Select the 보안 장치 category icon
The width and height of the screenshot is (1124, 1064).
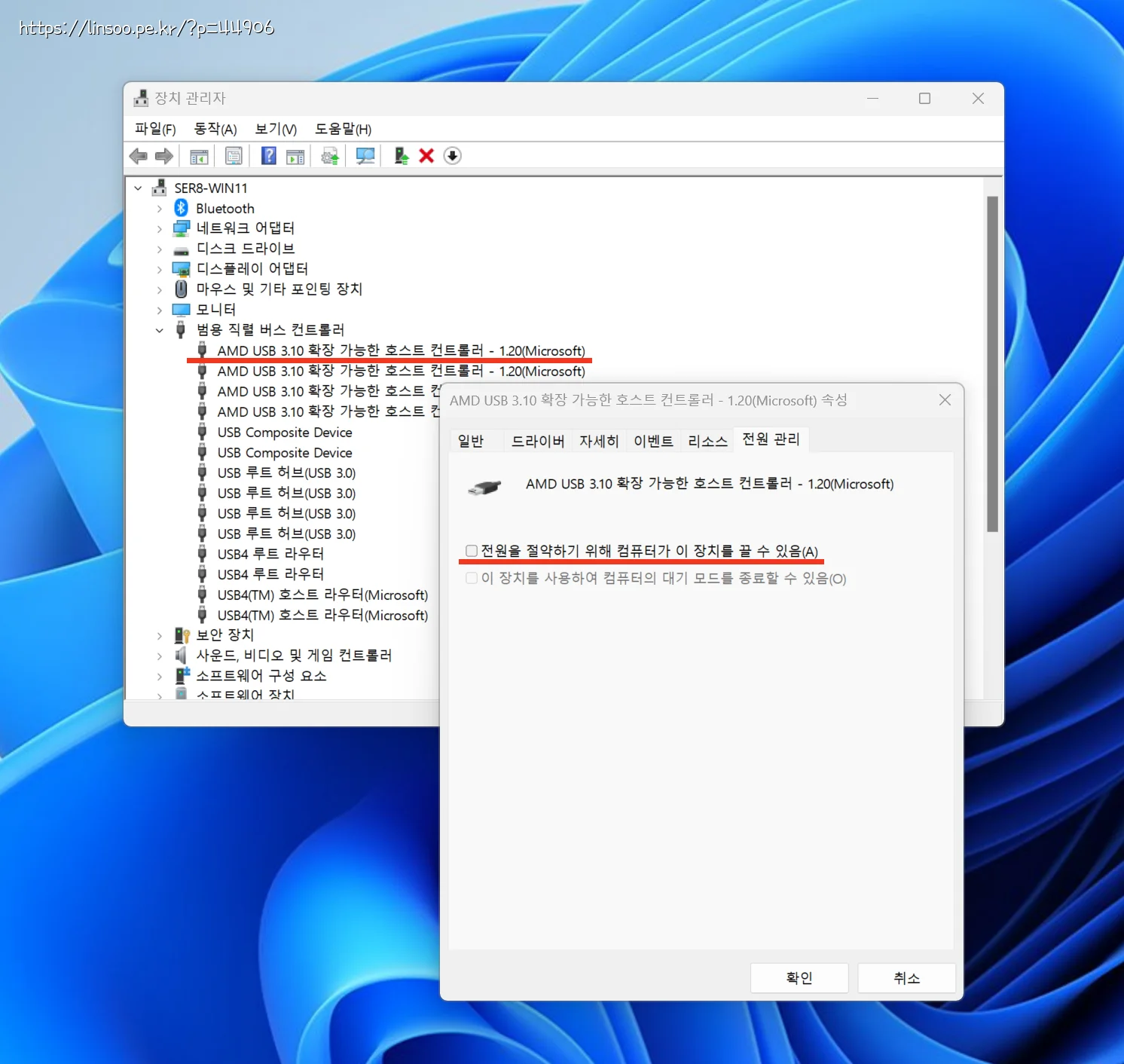click(x=182, y=635)
